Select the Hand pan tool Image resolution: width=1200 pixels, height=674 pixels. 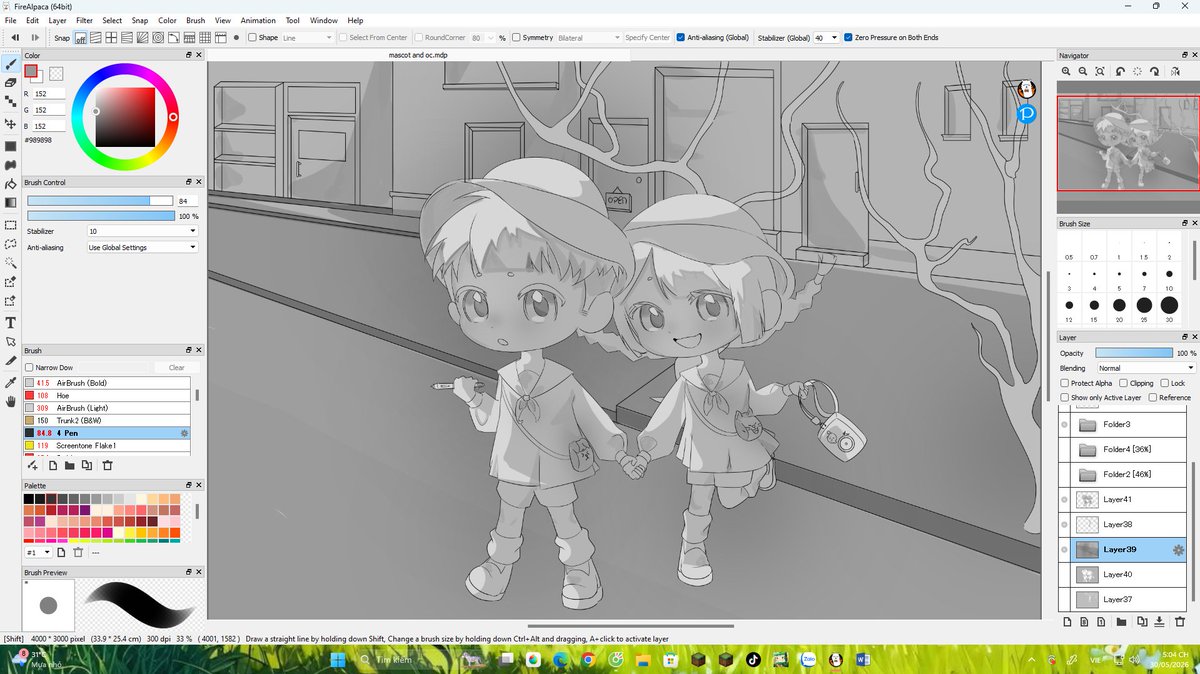pyautogui.click(x=10, y=401)
